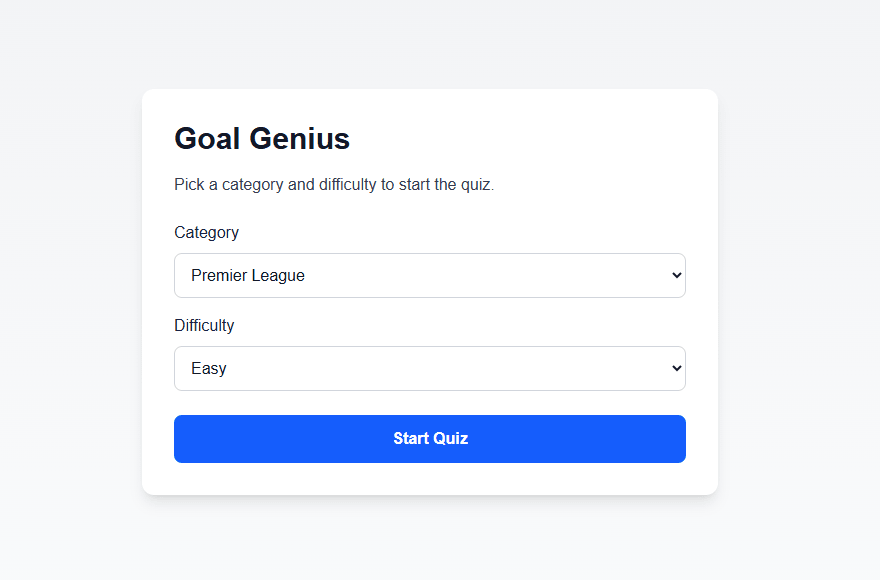Click the Easy selected value
Viewport: 880px width, 580px height.
click(209, 369)
